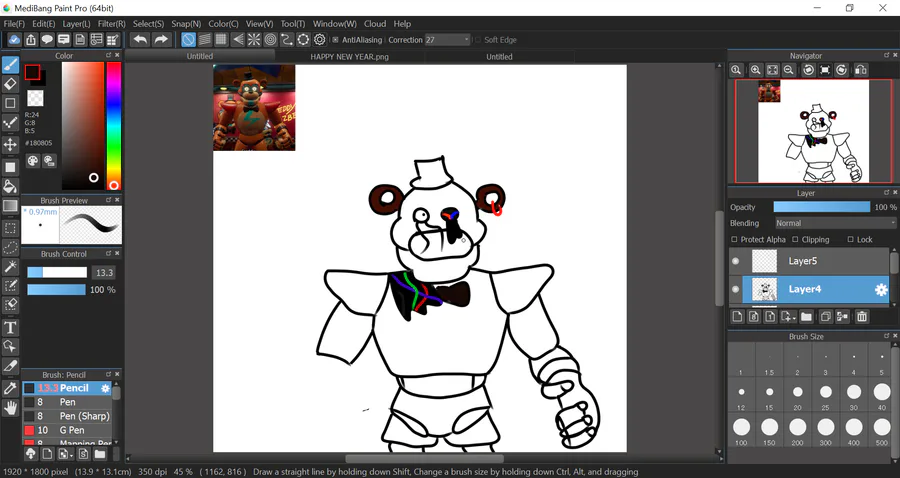Open the File menu

point(14,24)
